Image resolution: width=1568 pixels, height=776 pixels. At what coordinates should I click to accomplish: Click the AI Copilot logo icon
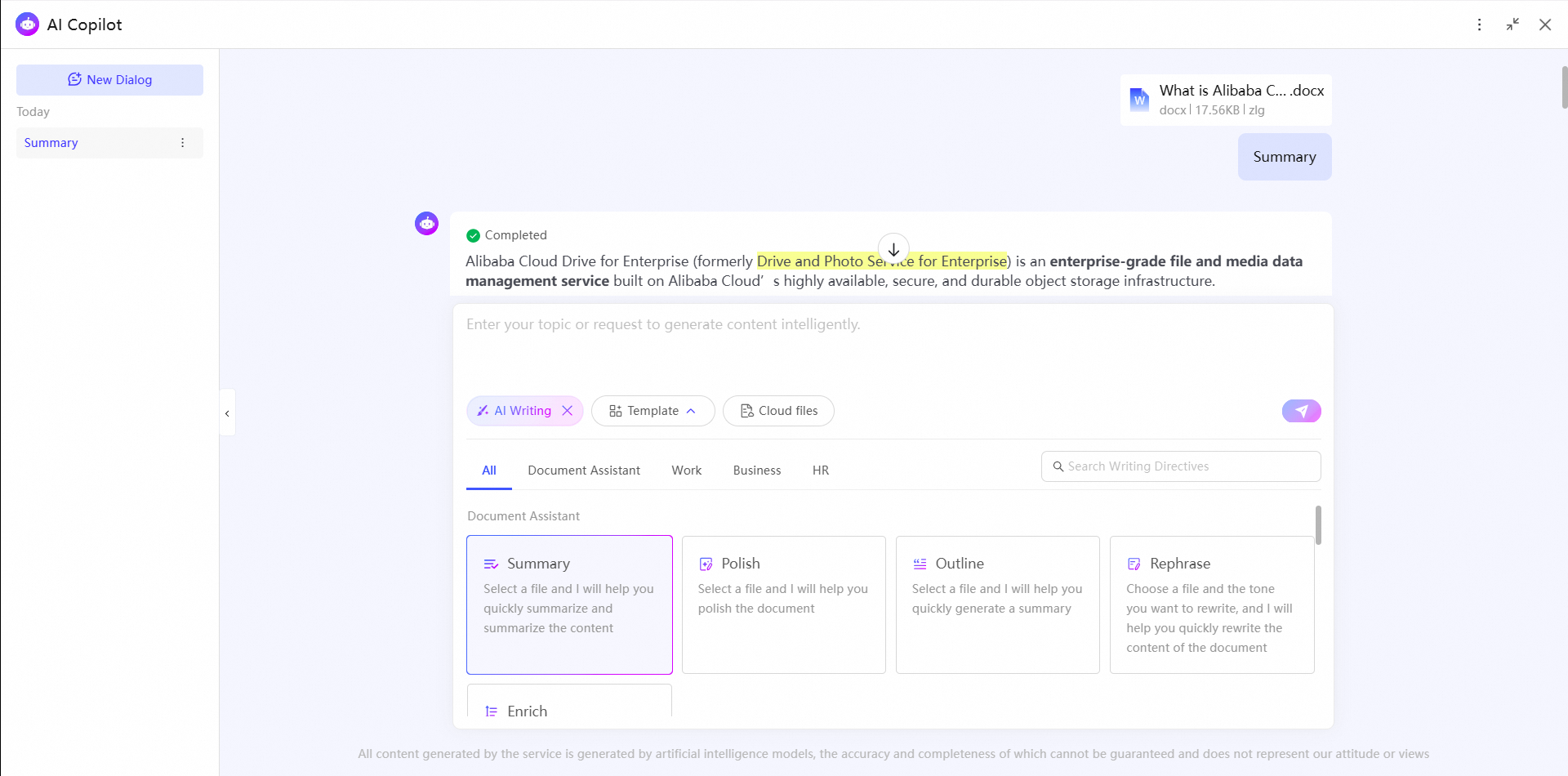pyautogui.click(x=27, y=25)
